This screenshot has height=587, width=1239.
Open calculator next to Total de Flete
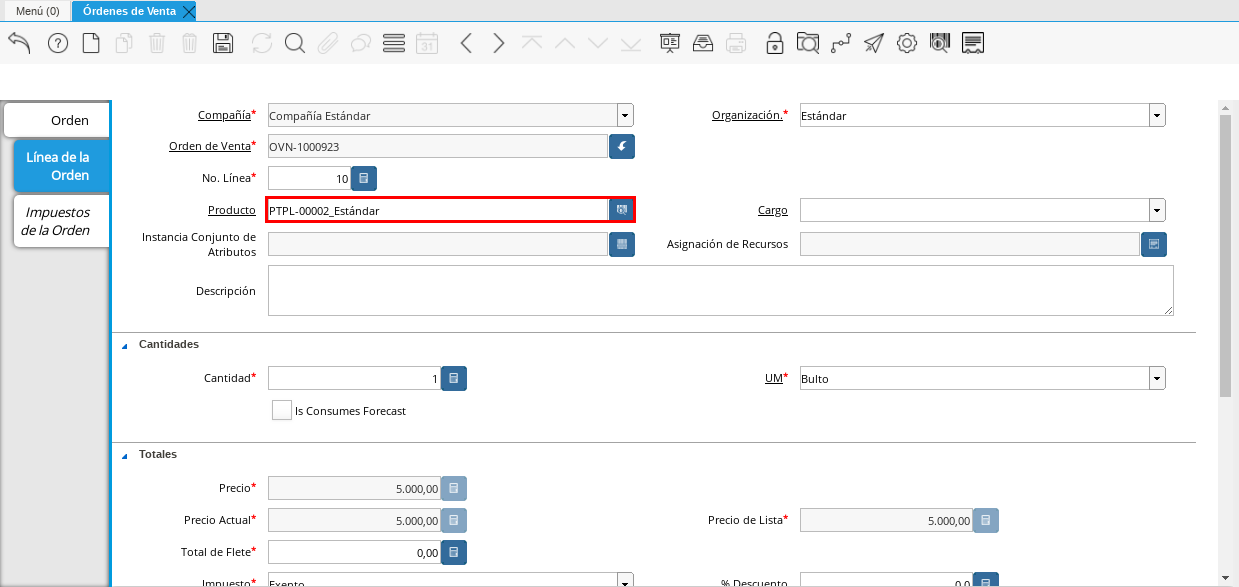454,552
